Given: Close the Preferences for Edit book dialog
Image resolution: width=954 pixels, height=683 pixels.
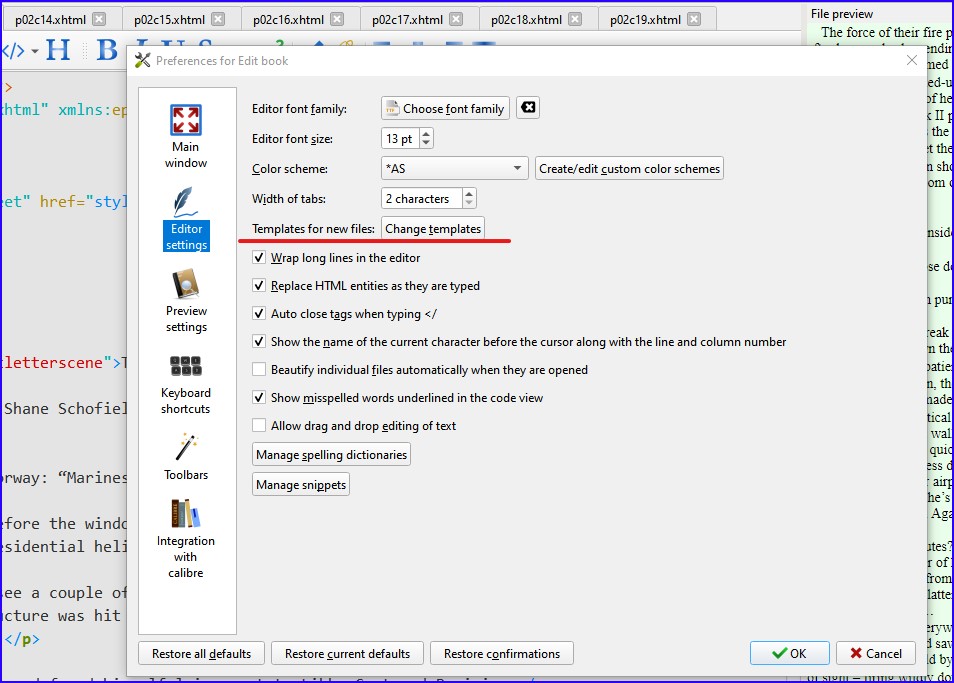Looking at the screenshot, I should coord(911,60).
